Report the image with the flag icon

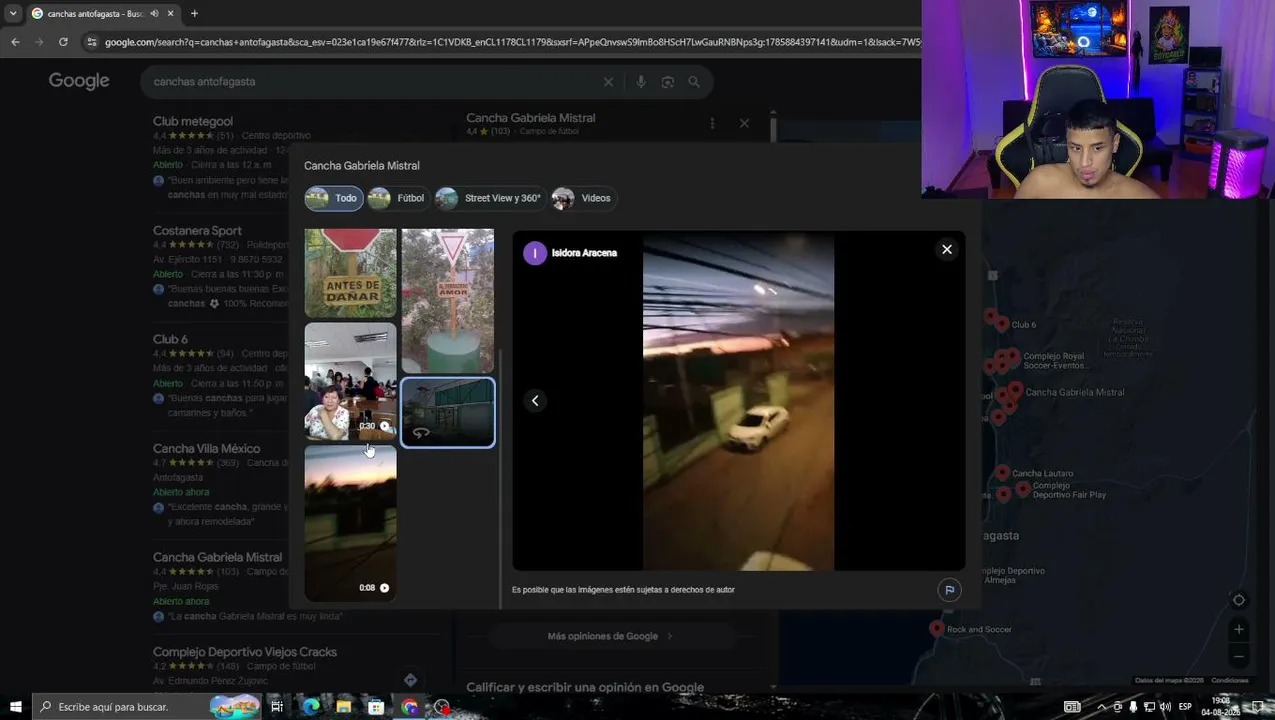click(x=949, y=590)
